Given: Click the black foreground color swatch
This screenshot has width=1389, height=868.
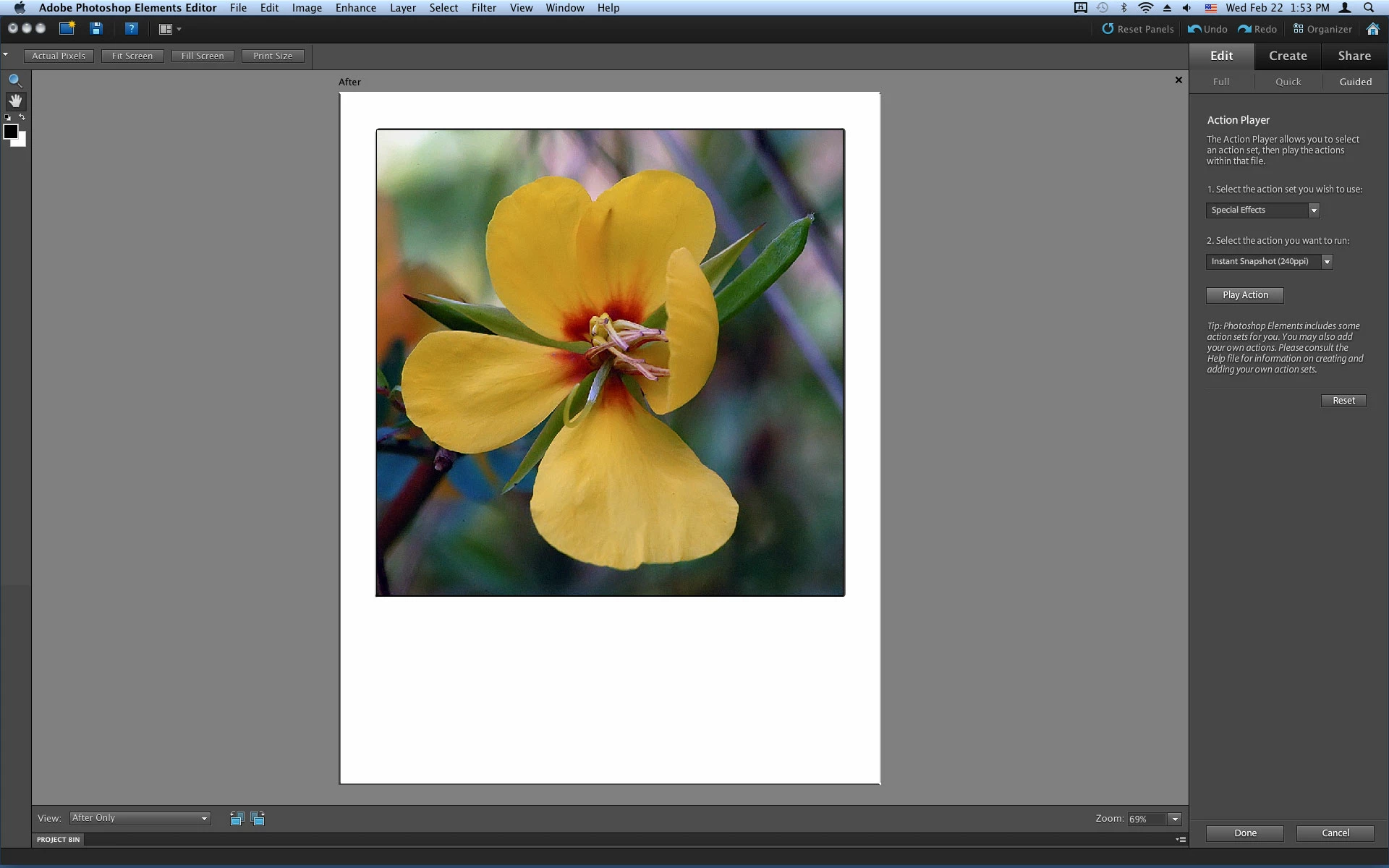Looking at the screenshot, I should (10, 131).
